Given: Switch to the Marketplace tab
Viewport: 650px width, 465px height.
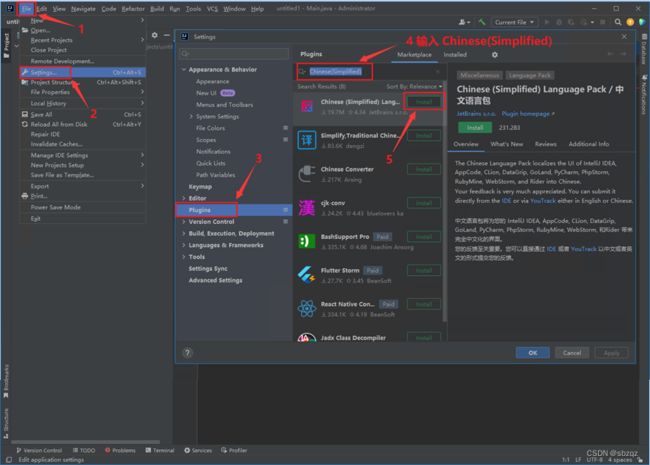Looking at the screenshot, I should point(414,55).
